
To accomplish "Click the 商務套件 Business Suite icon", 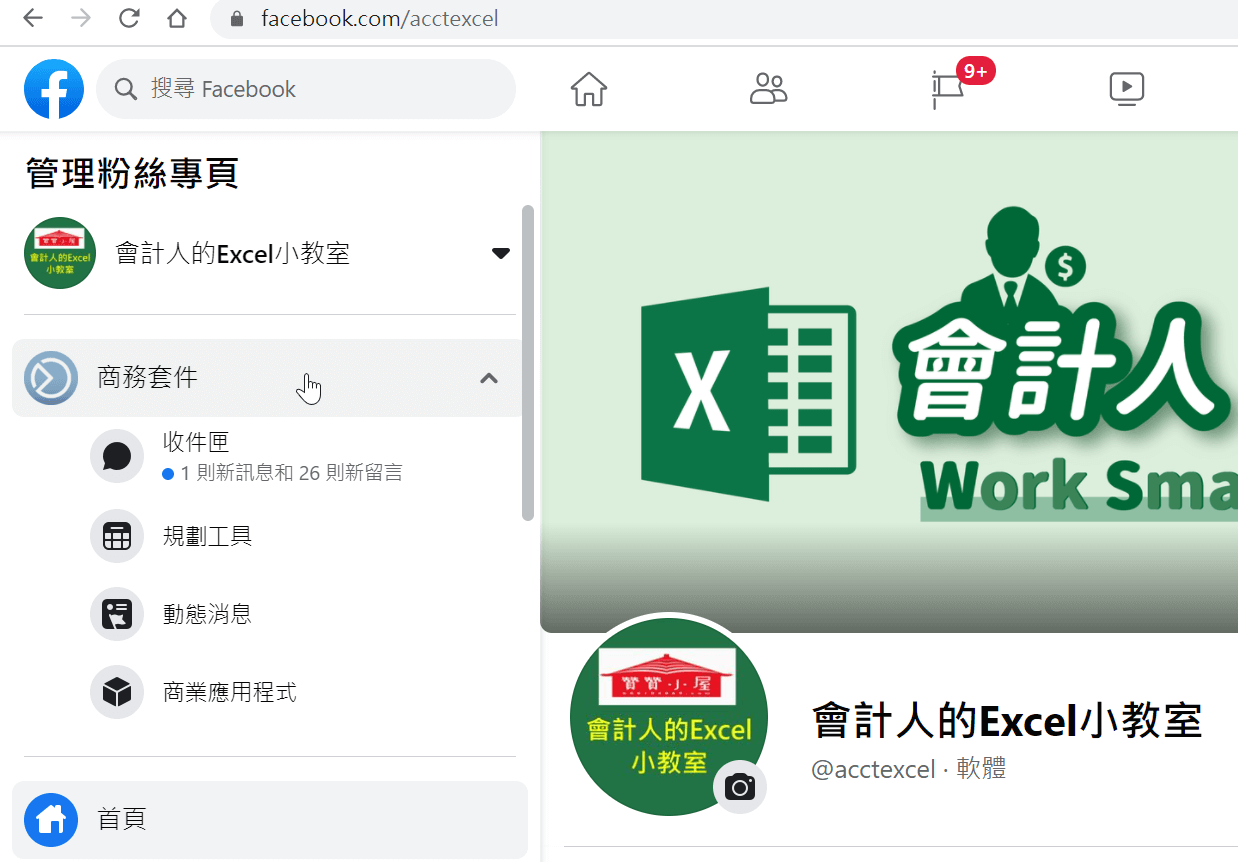I will pyautogui.click(x=51, y=378).
